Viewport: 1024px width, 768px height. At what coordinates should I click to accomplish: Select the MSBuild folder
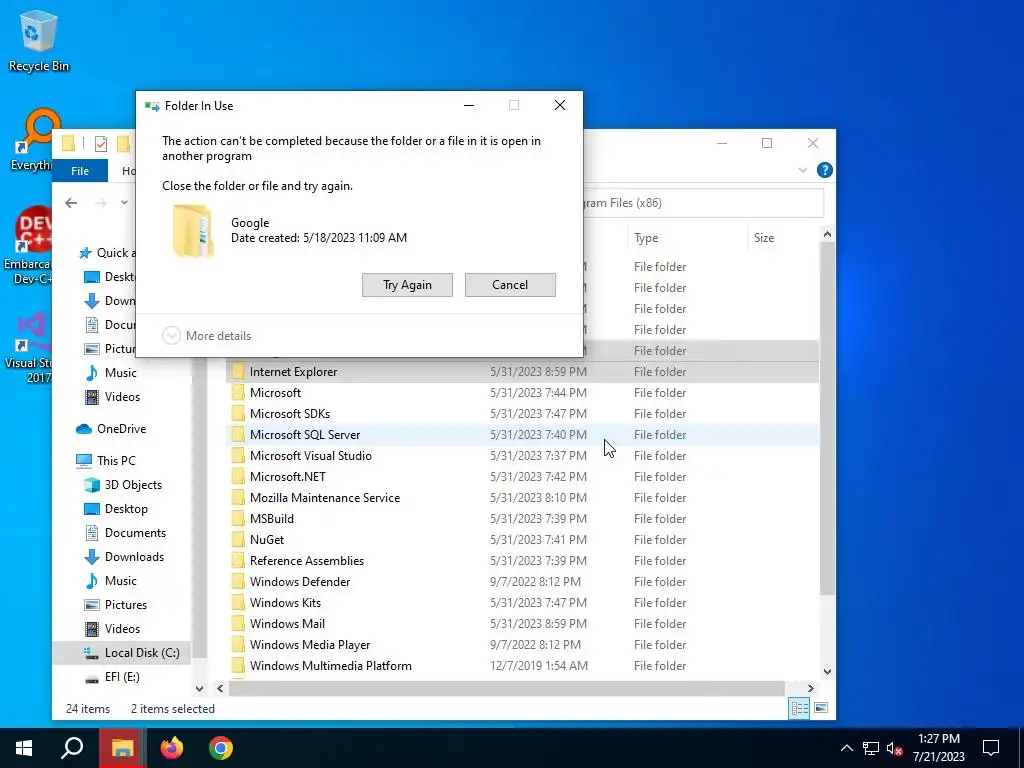522,519
